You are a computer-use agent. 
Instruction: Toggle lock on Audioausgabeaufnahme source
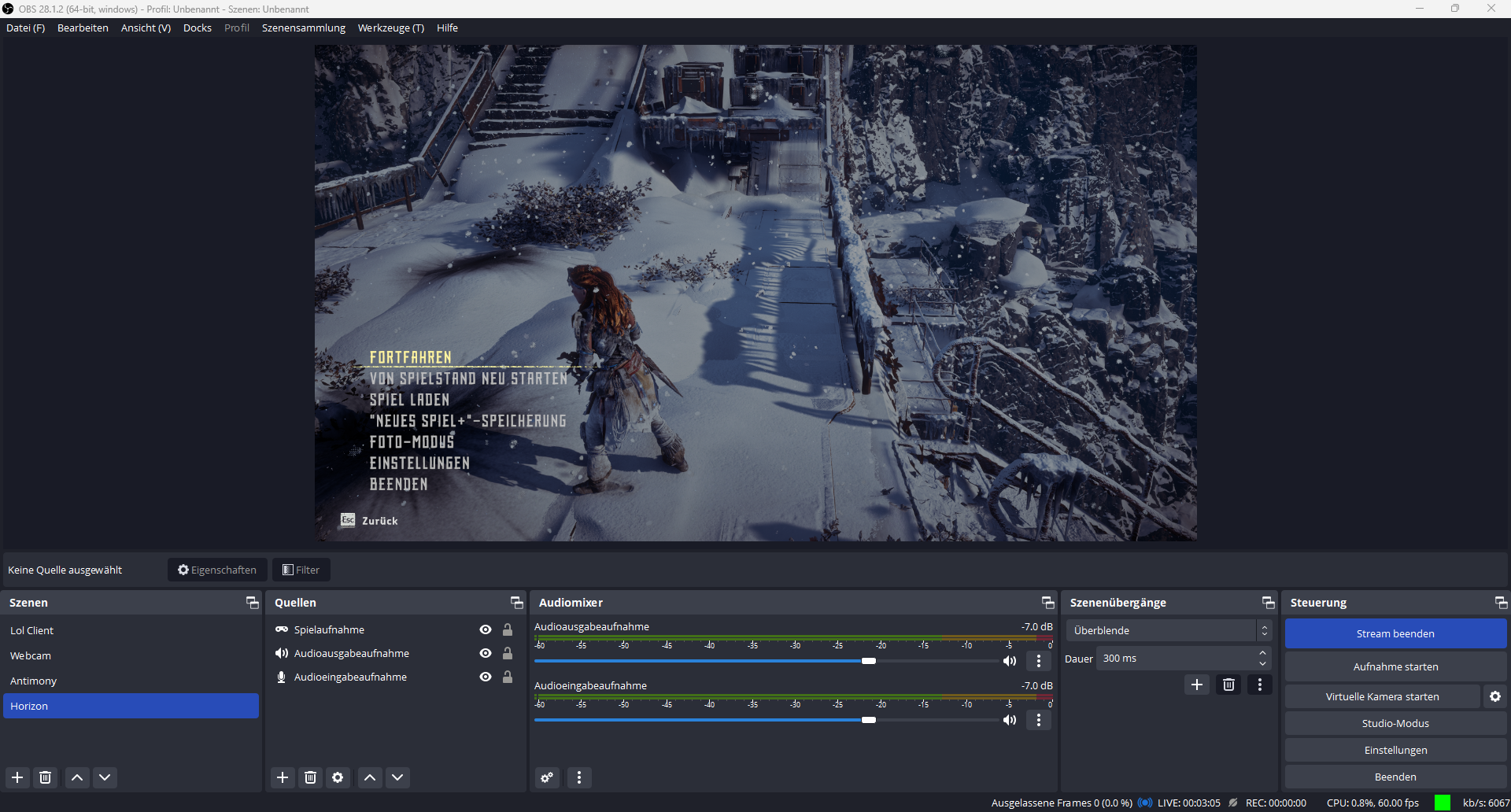tap(508, 653)
